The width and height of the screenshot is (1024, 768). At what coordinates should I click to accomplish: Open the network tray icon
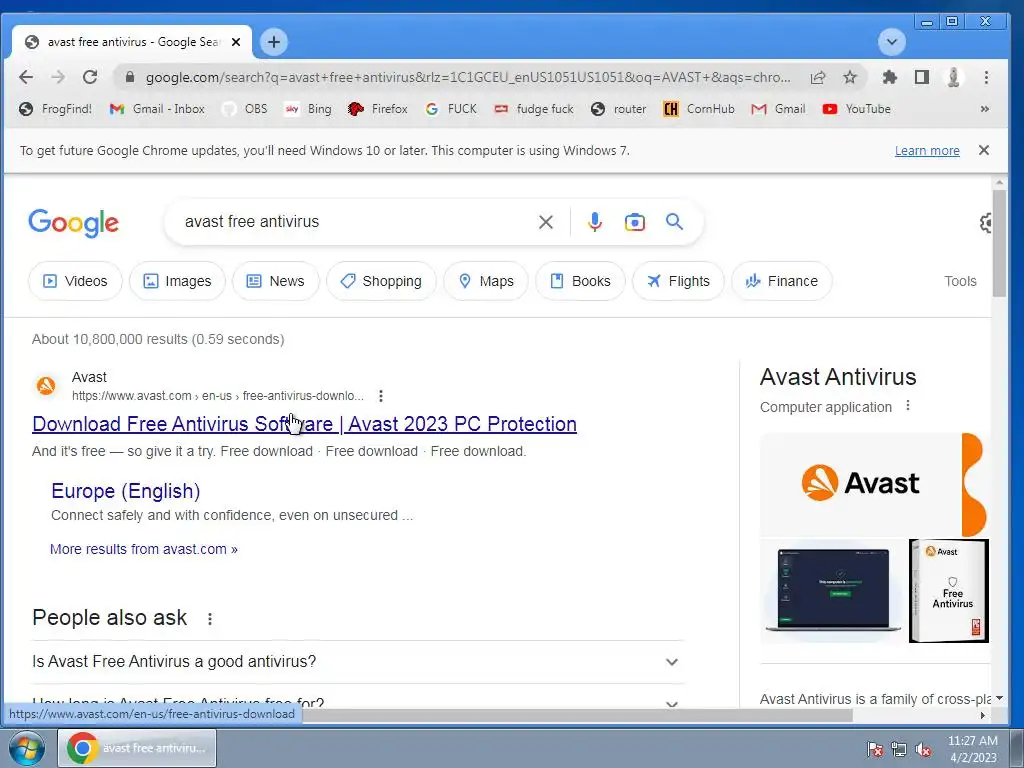click(899, 749)
